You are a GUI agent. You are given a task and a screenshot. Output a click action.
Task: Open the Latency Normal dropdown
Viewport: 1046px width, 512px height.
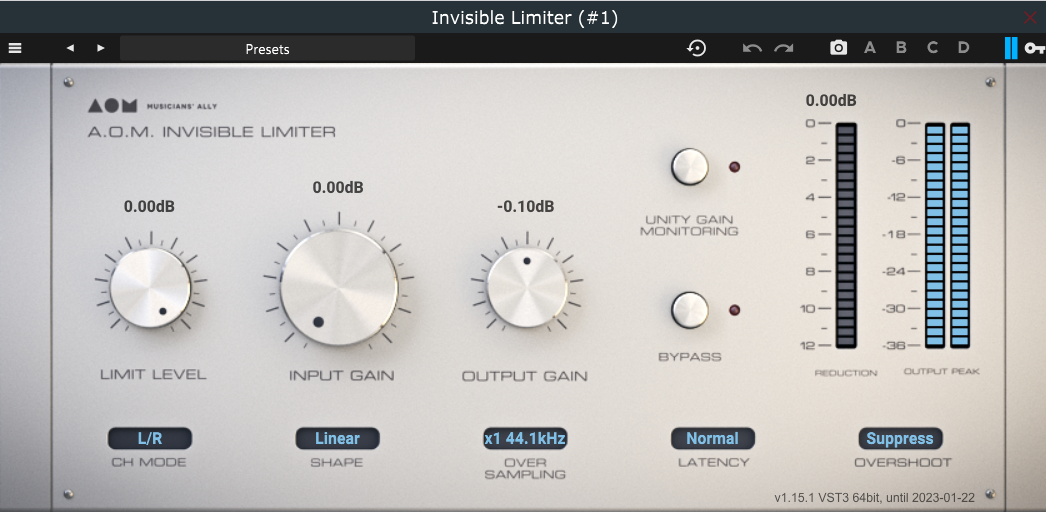click(x=712, y=439)
